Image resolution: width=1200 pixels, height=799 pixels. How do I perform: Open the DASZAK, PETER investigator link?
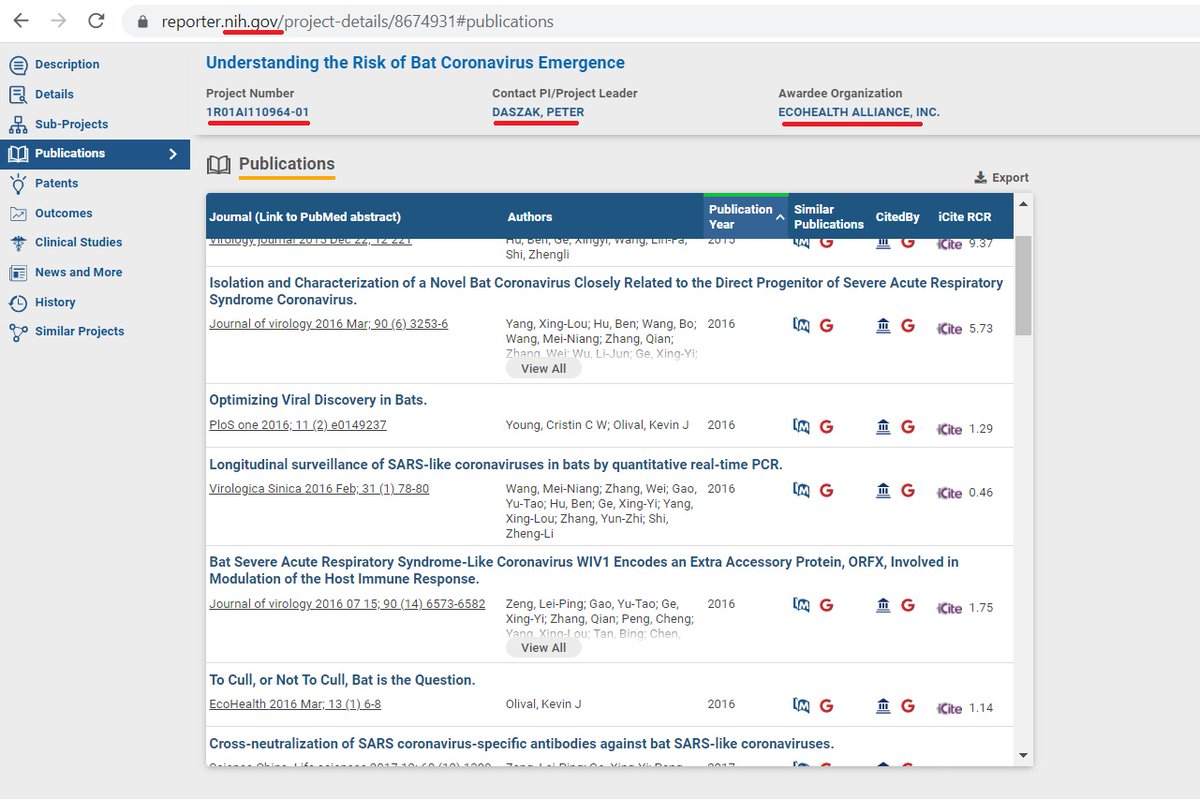[538, 112]
